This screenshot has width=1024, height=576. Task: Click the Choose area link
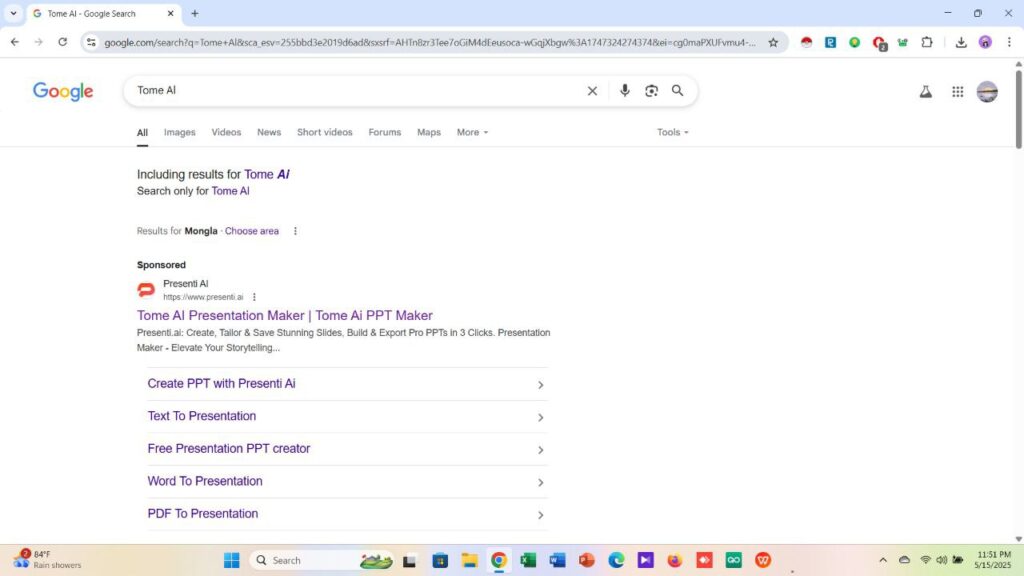click(251, 231)
